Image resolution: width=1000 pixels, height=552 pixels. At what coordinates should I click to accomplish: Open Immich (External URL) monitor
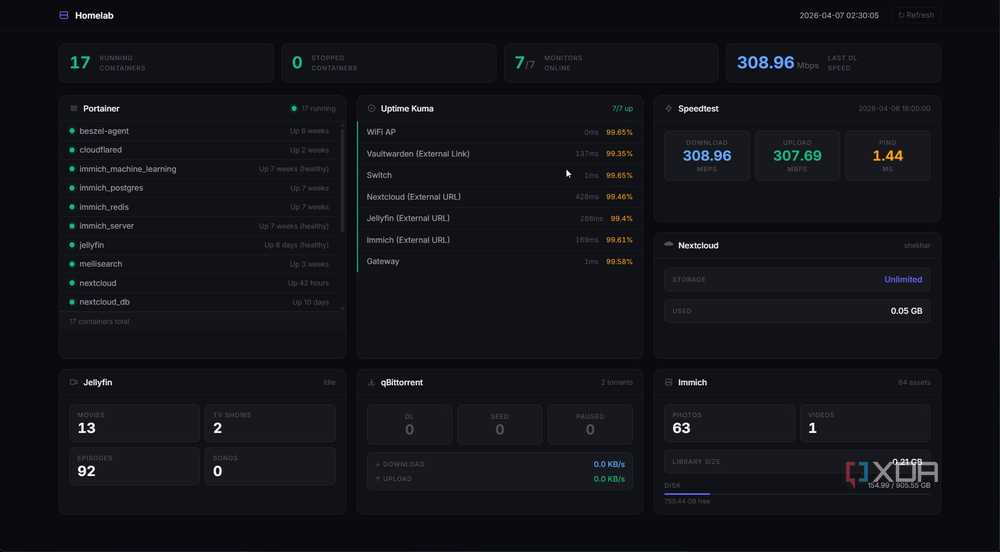499,240
